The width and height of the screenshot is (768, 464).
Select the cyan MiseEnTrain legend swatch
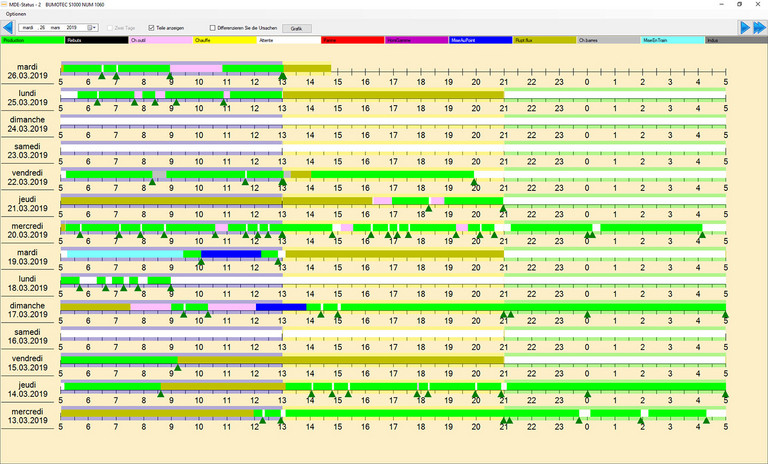(672, 40)
